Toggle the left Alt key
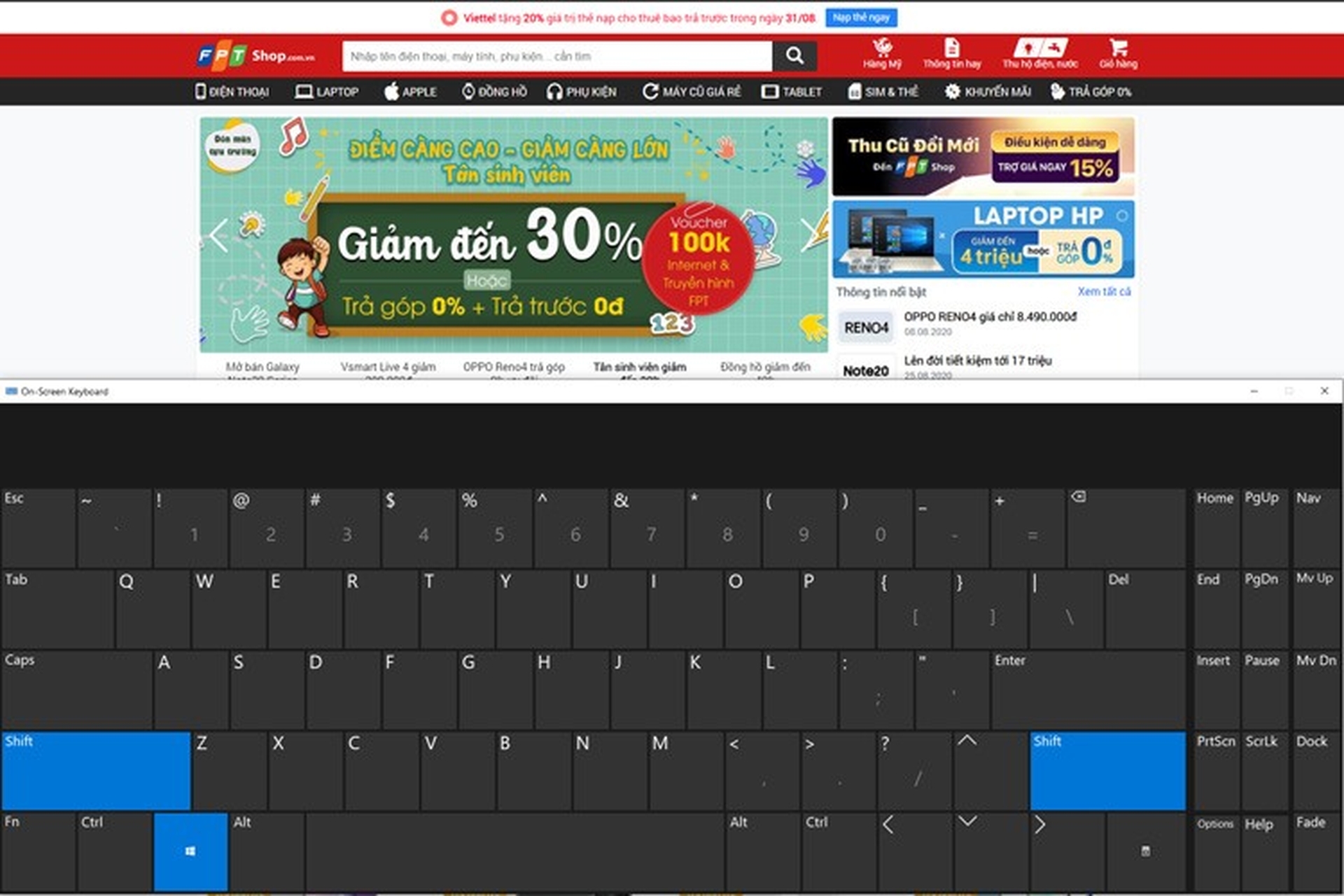The height and width of the screenshot is (896, 1344). click(267, 852)
